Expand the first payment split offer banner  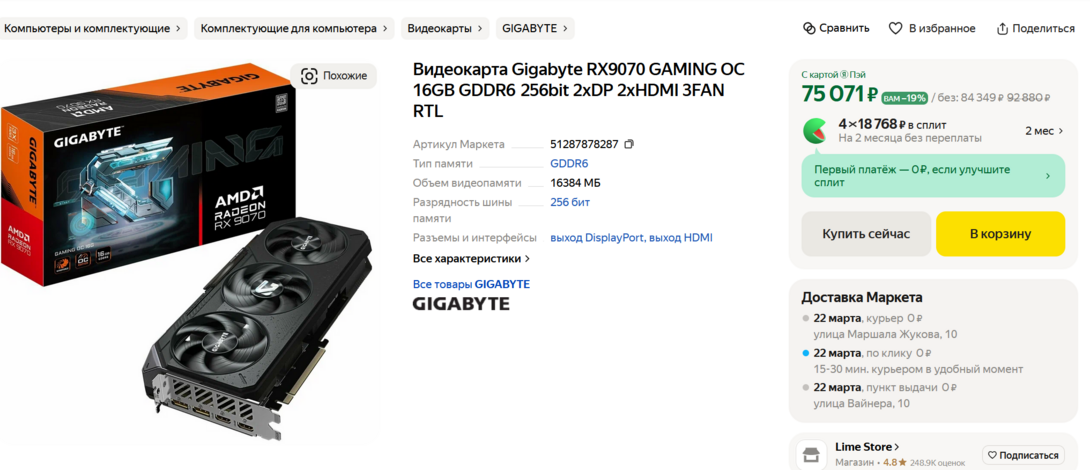click(x=933, y=176)
